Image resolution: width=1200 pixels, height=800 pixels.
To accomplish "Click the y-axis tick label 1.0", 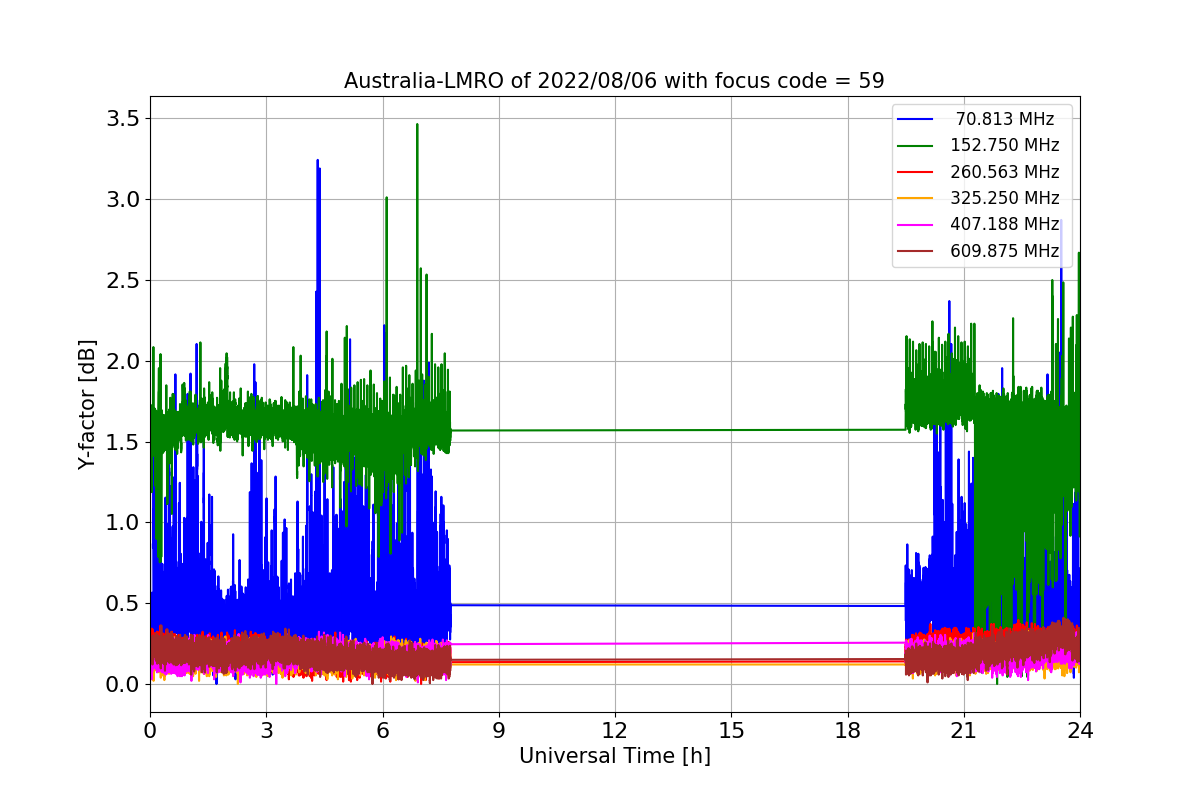I will click(121, 522).
